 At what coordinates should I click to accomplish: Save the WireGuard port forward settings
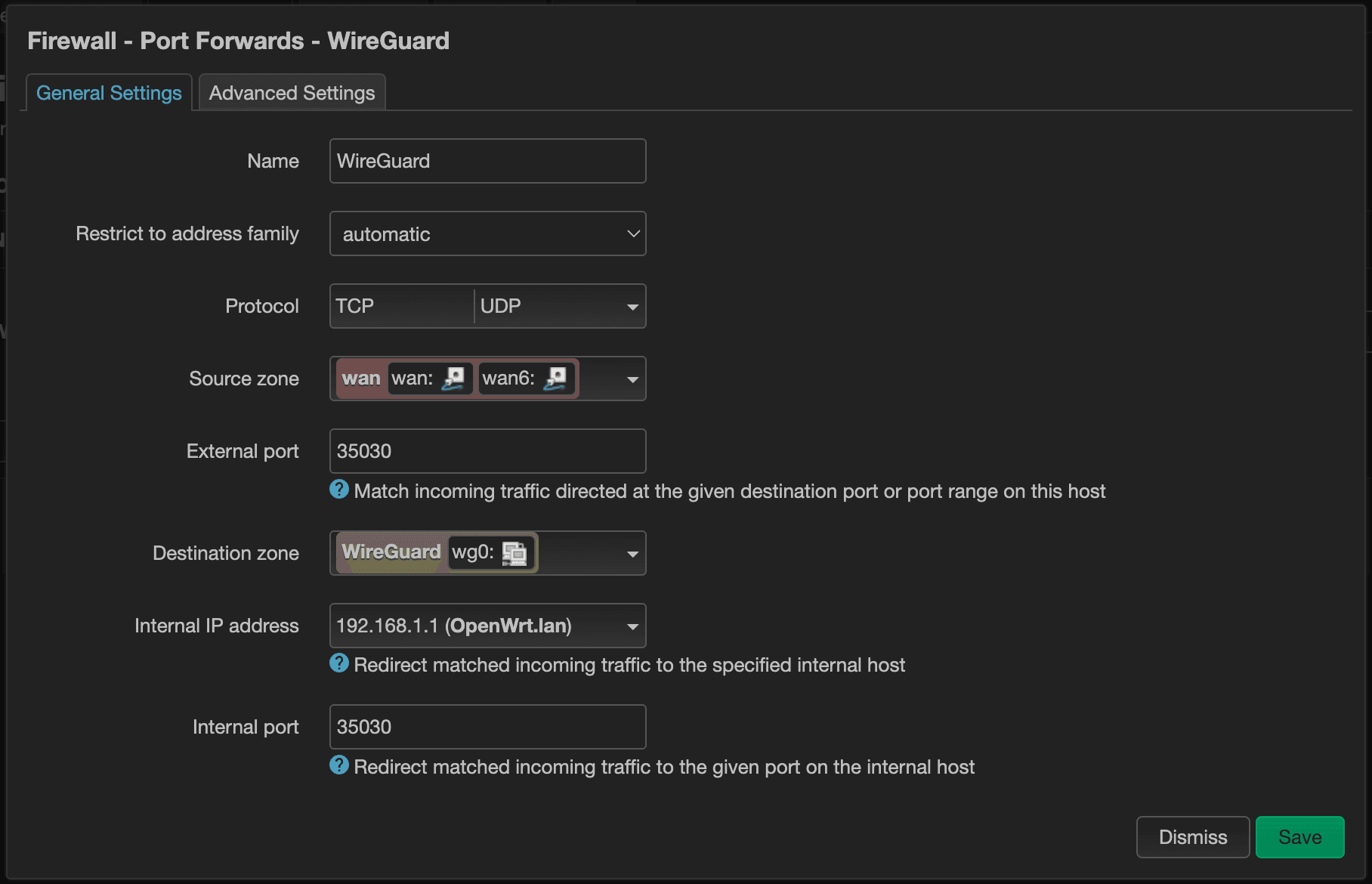(1299, 837)
